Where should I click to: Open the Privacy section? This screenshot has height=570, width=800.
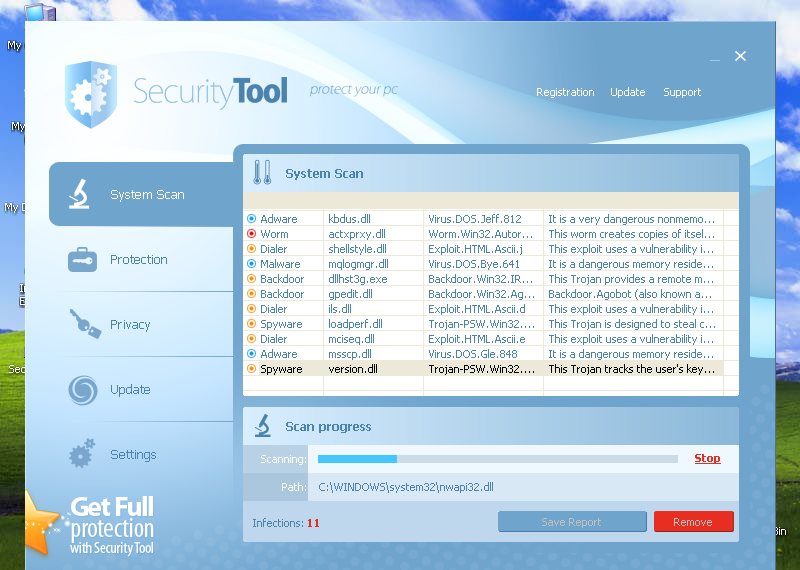pyautogui.click(x=141, y=324)
